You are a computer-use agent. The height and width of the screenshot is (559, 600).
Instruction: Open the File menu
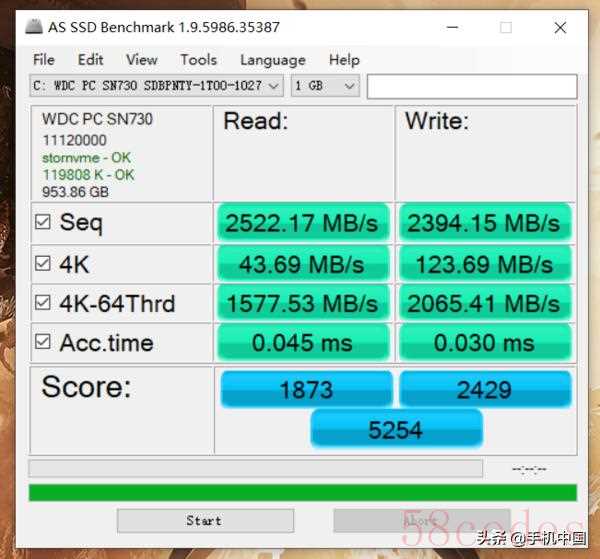44,60
